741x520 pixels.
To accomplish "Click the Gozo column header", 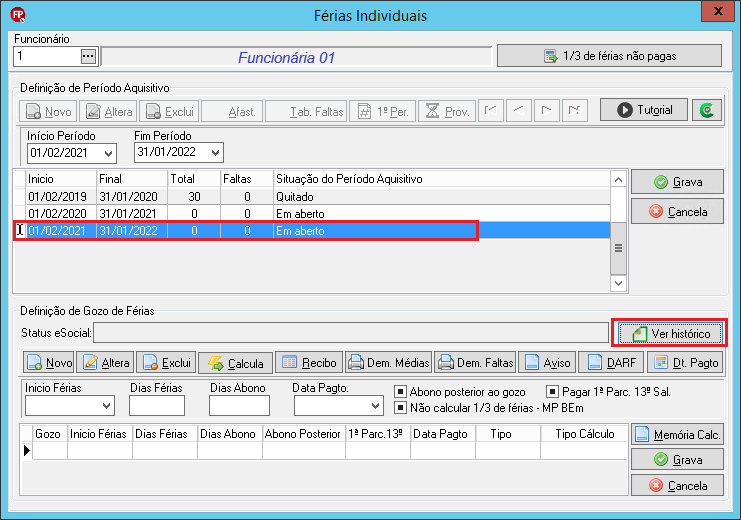I will pyautogui.click(x=50, y=434).
